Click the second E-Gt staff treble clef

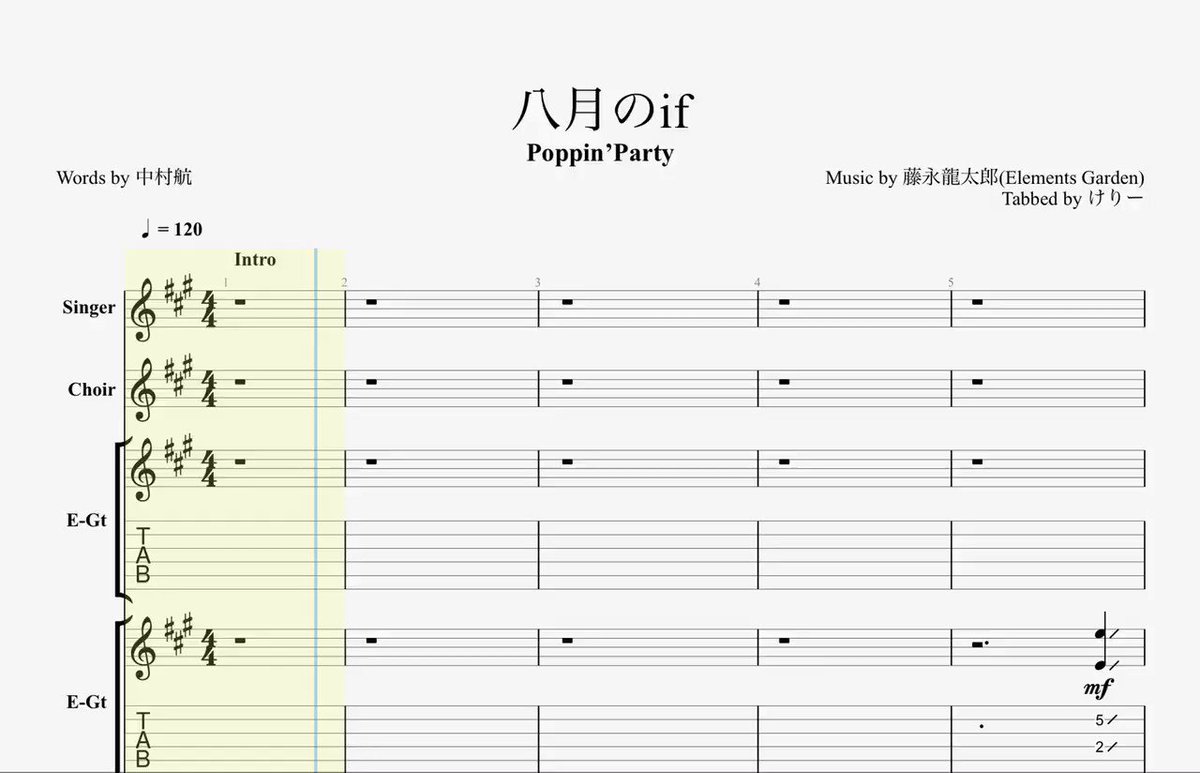[x=144, y=650]
